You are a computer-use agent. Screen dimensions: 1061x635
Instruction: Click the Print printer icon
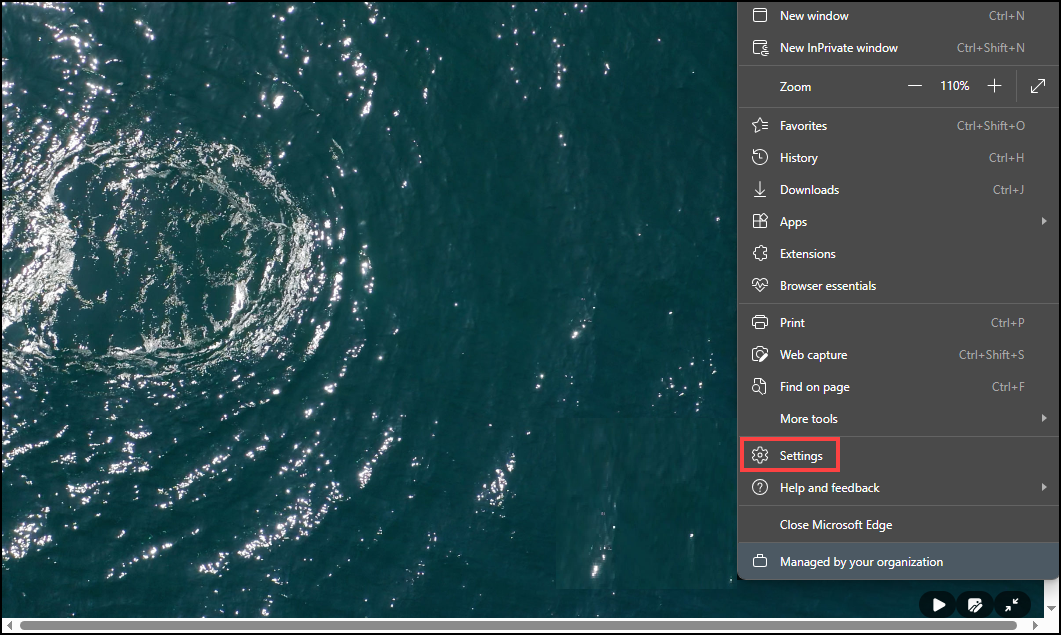pos(760,323)
